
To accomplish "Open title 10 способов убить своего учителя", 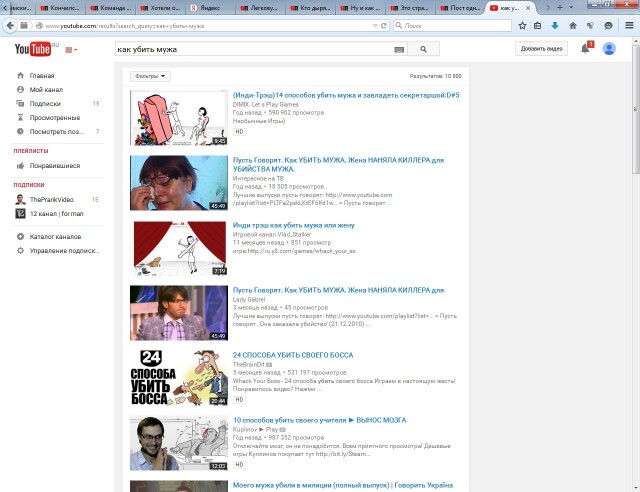I will coord(319,420).
